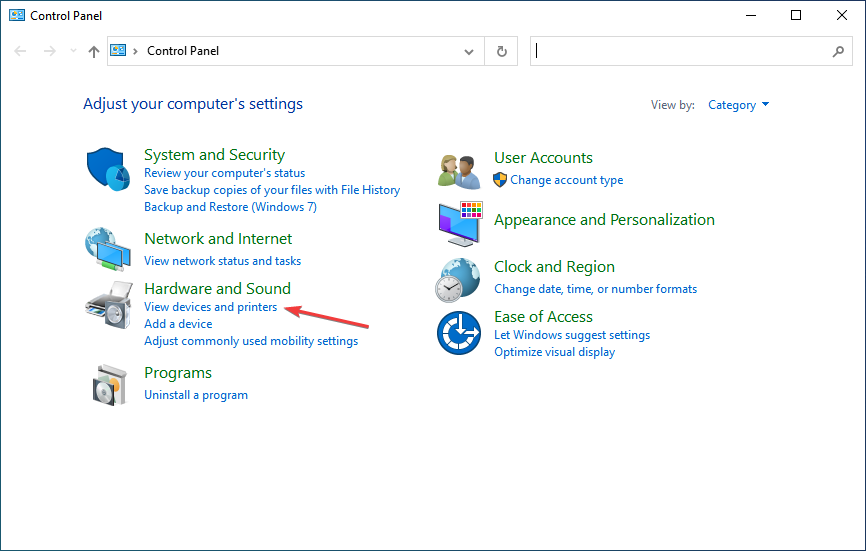Image resolution: width=866 pixels, height=551 pixels.
Task: Click the Back navigation arrow
Action: 20,51
